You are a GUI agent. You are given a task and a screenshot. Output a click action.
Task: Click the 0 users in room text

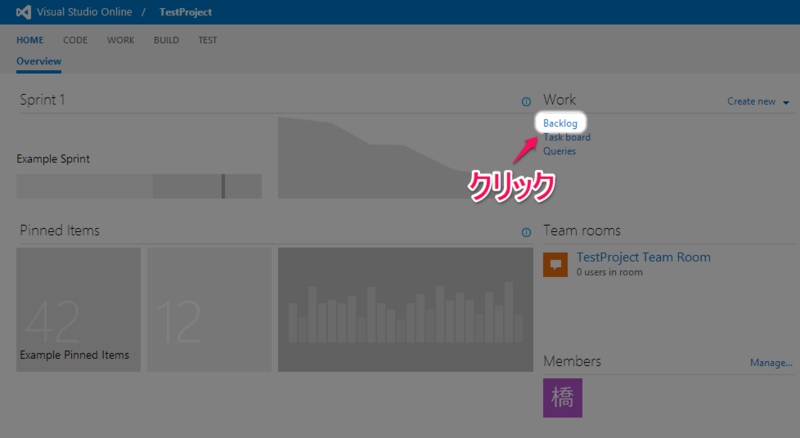coord(609,272)
